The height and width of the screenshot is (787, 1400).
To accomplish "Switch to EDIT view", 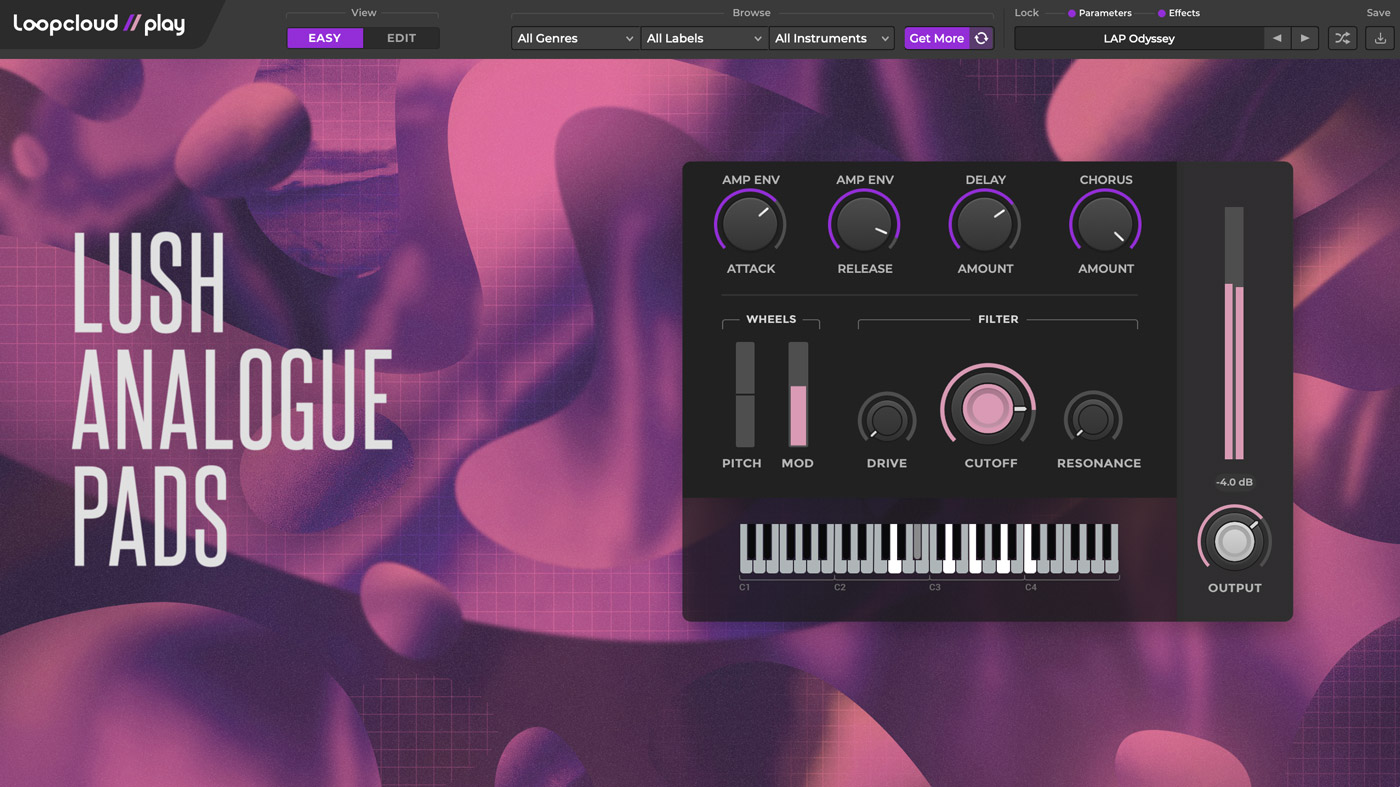I will [401, 38].
